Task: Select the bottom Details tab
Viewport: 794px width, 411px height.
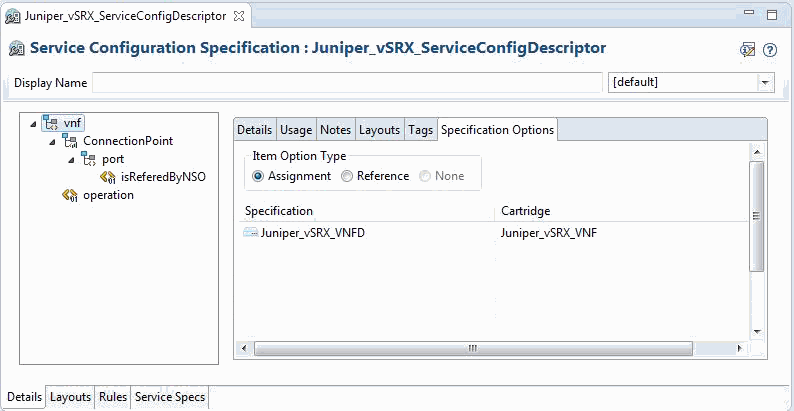Action: click(25, 397)
